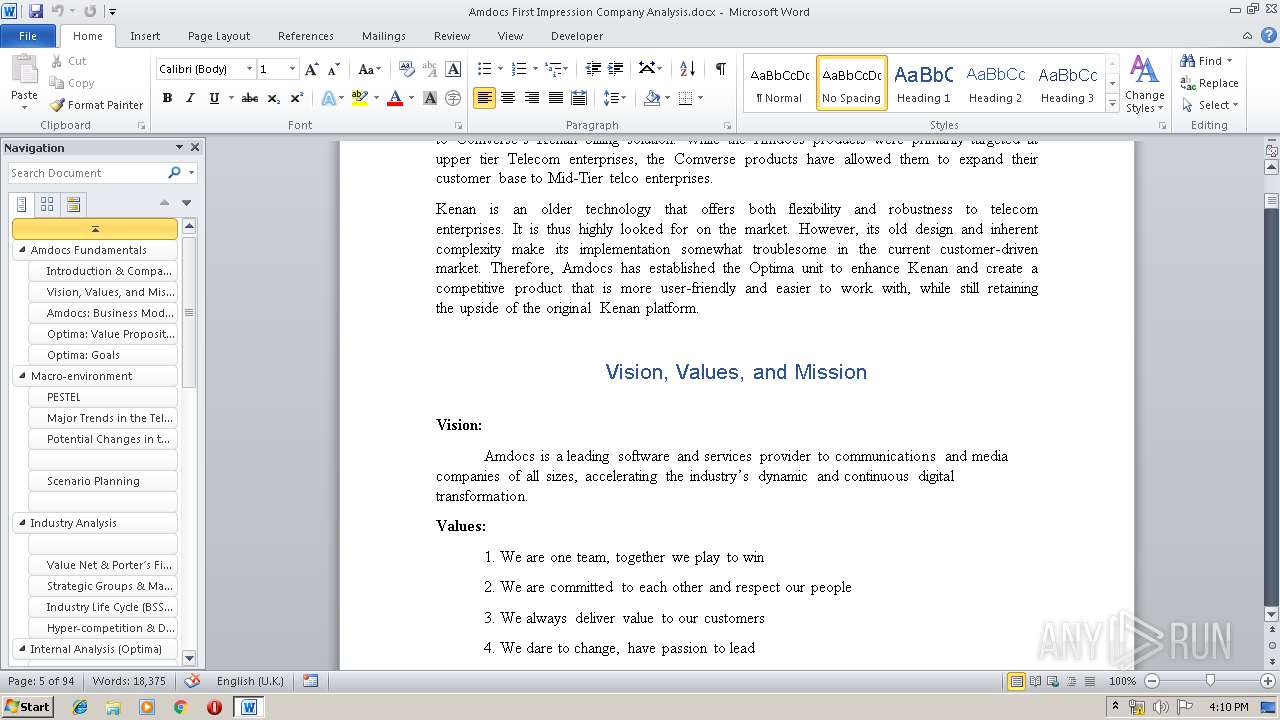1280x720 pixels.
Task: Grow font size
Action: point(311,69)
